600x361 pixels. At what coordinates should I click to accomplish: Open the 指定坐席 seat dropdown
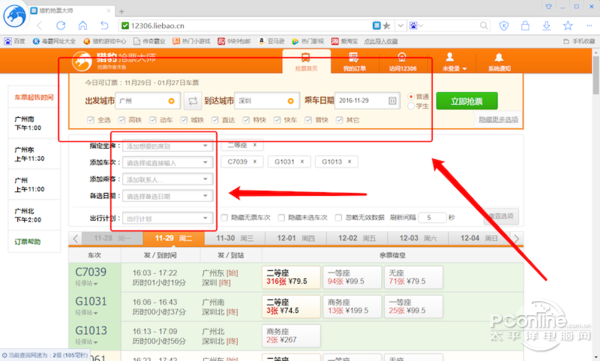point(168,146)
